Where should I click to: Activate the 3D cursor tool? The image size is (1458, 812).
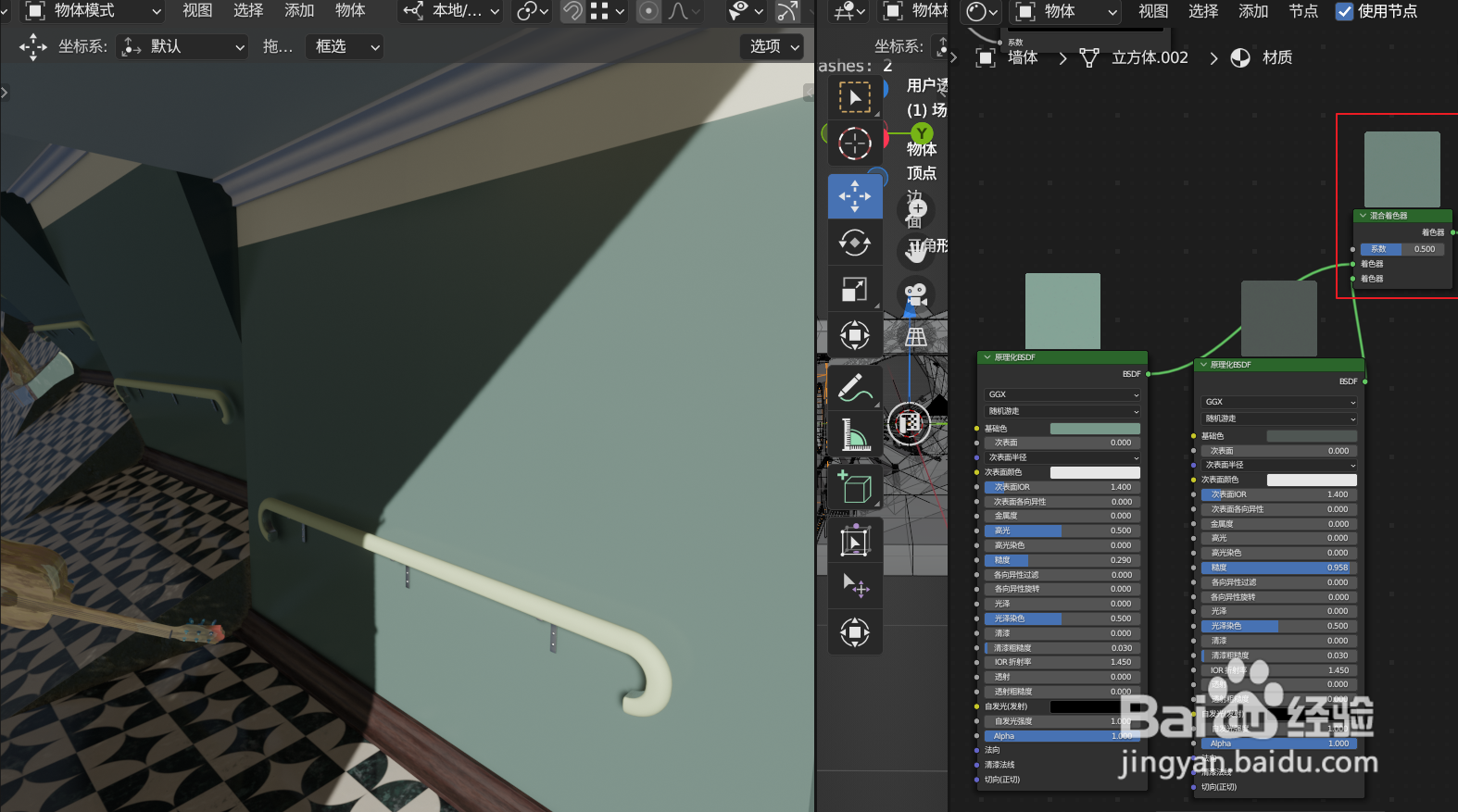click(x=855, y=144)
